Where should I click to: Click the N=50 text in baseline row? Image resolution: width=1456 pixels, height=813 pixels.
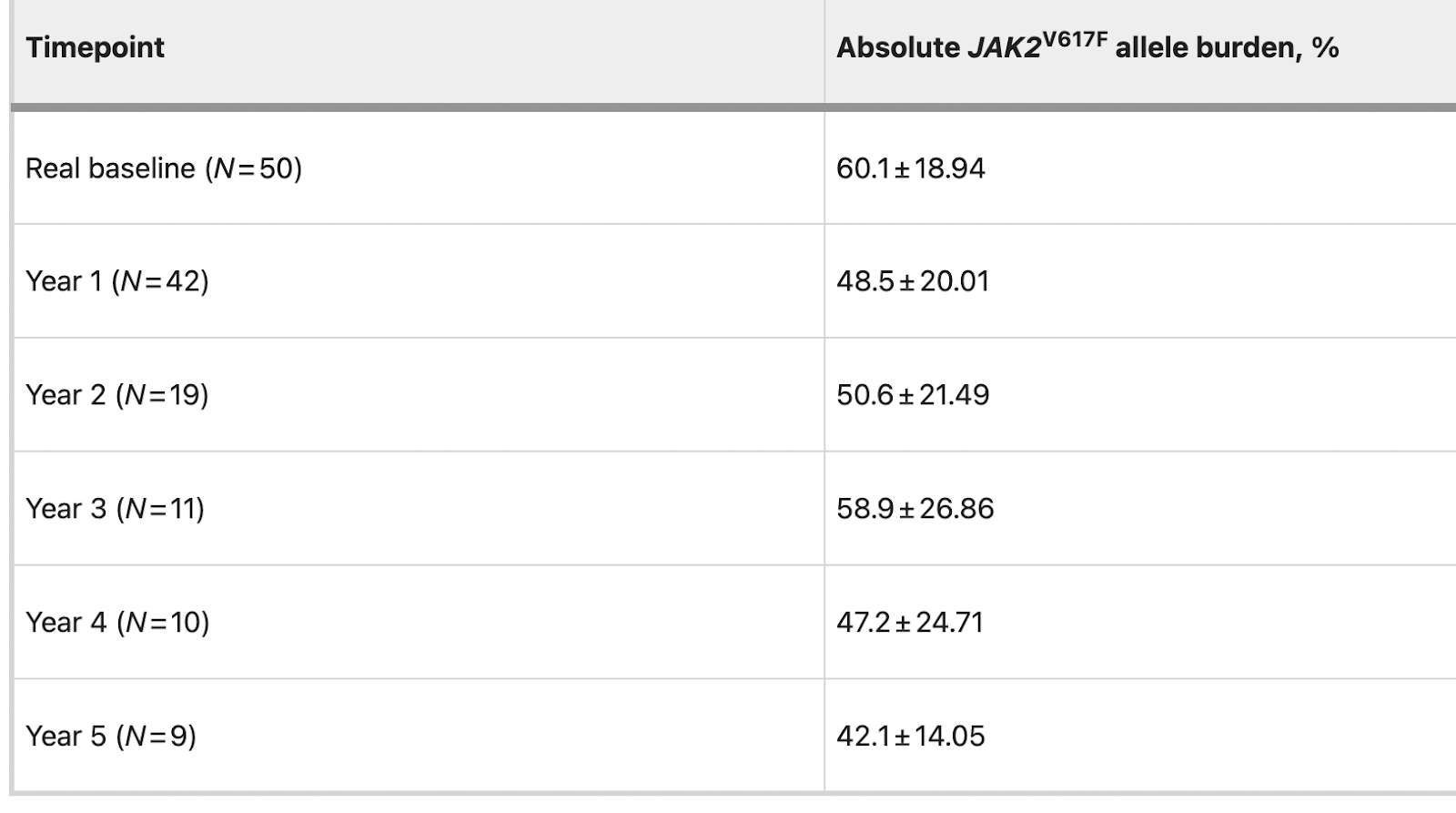pos(253,168)
